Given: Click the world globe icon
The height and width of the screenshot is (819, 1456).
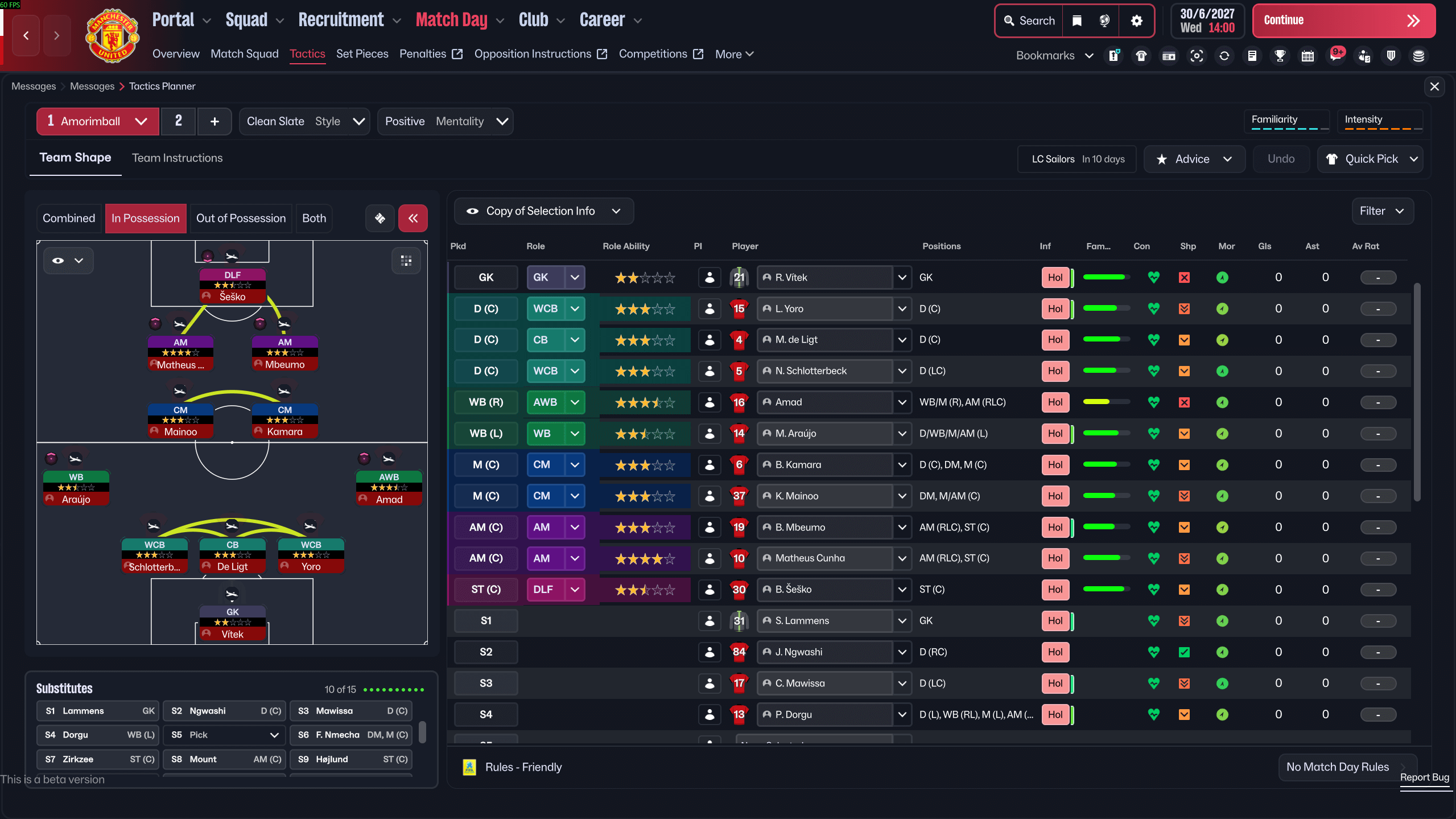Looking at the screenshot, I should (1104, 21).
